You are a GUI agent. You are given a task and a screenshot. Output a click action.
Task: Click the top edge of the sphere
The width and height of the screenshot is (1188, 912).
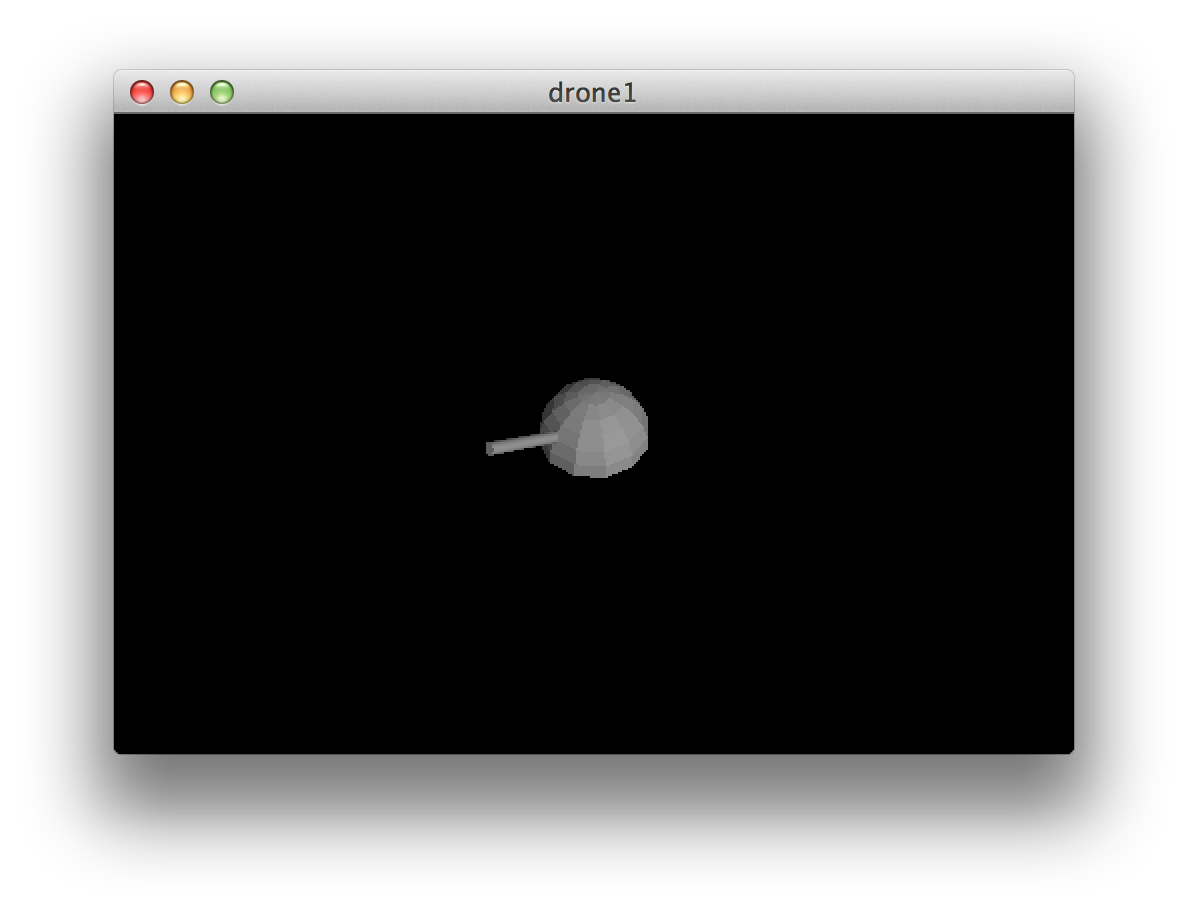594,382
